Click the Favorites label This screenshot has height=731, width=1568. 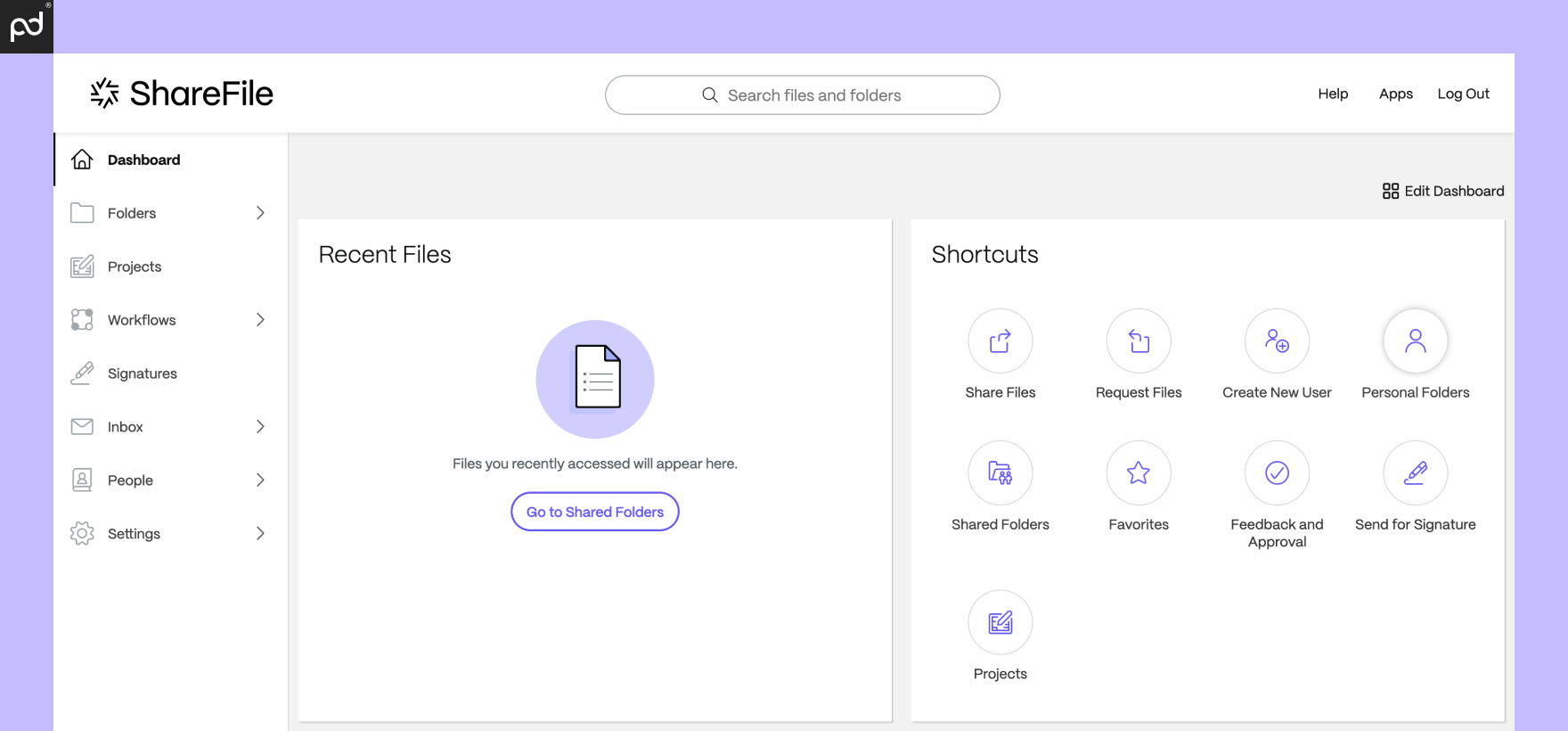click(x=1139, y=524)
